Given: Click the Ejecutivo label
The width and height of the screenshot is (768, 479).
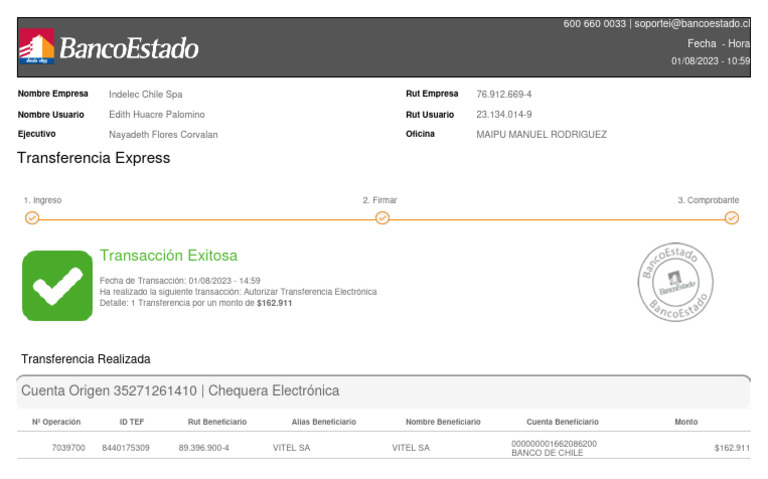Looking at the screenshot, I should coord(37,134).
